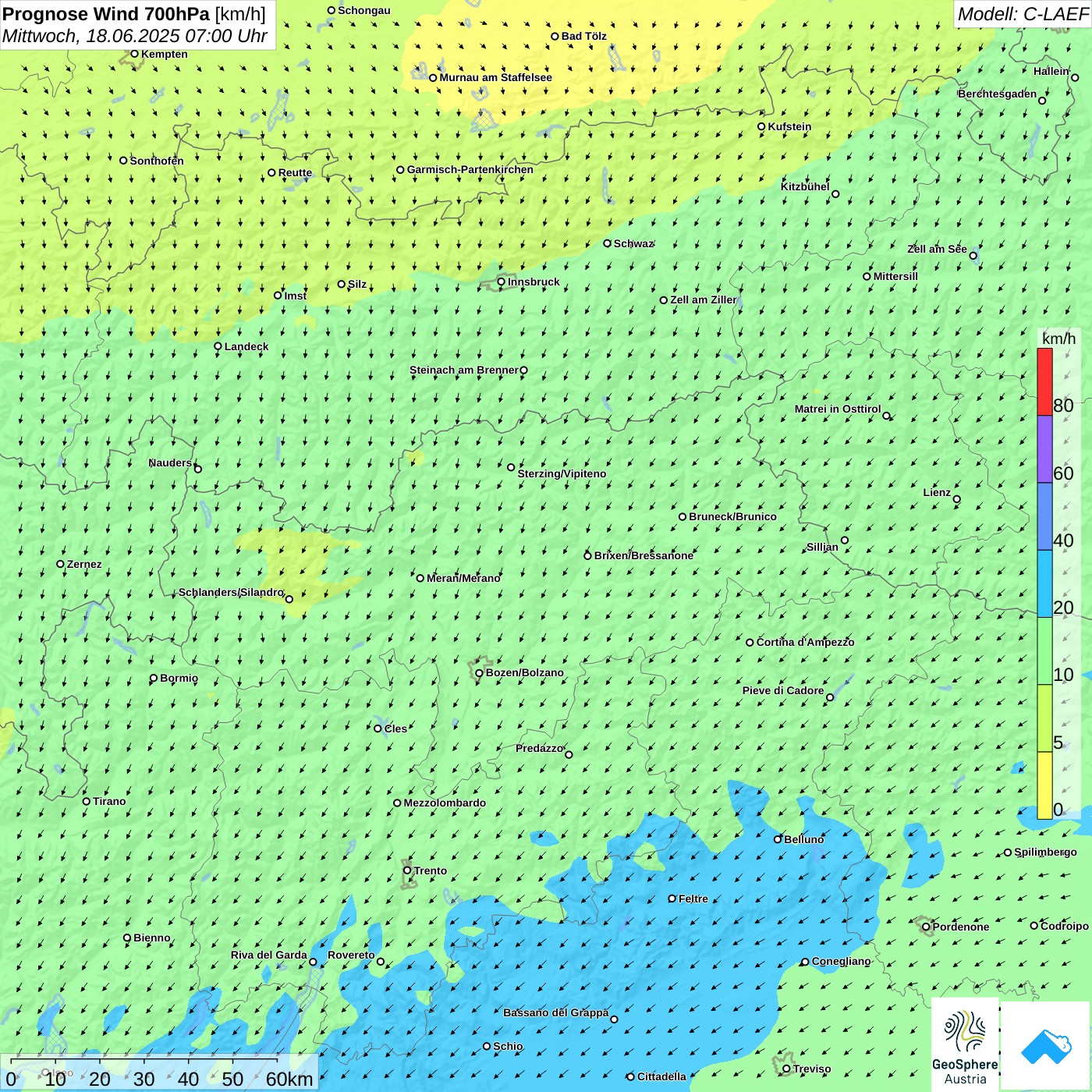Click the GeoSphere Austria logo
This screenshot has height=1092, width=1092.
[965, 1044]
